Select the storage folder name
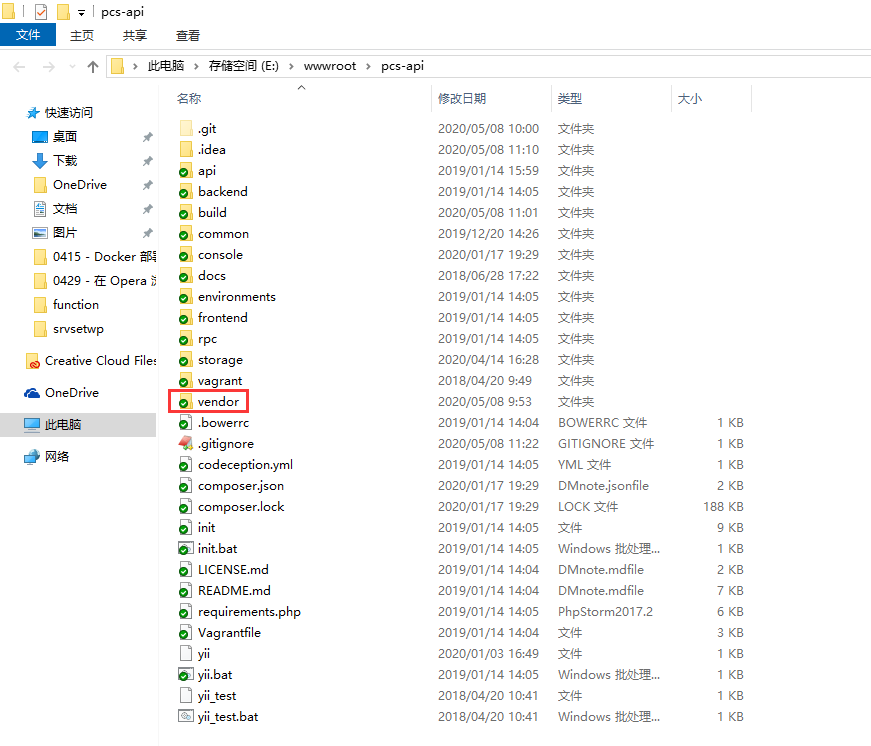The height and width of the screenshot is (746, 871). click(x=221, y=360)
